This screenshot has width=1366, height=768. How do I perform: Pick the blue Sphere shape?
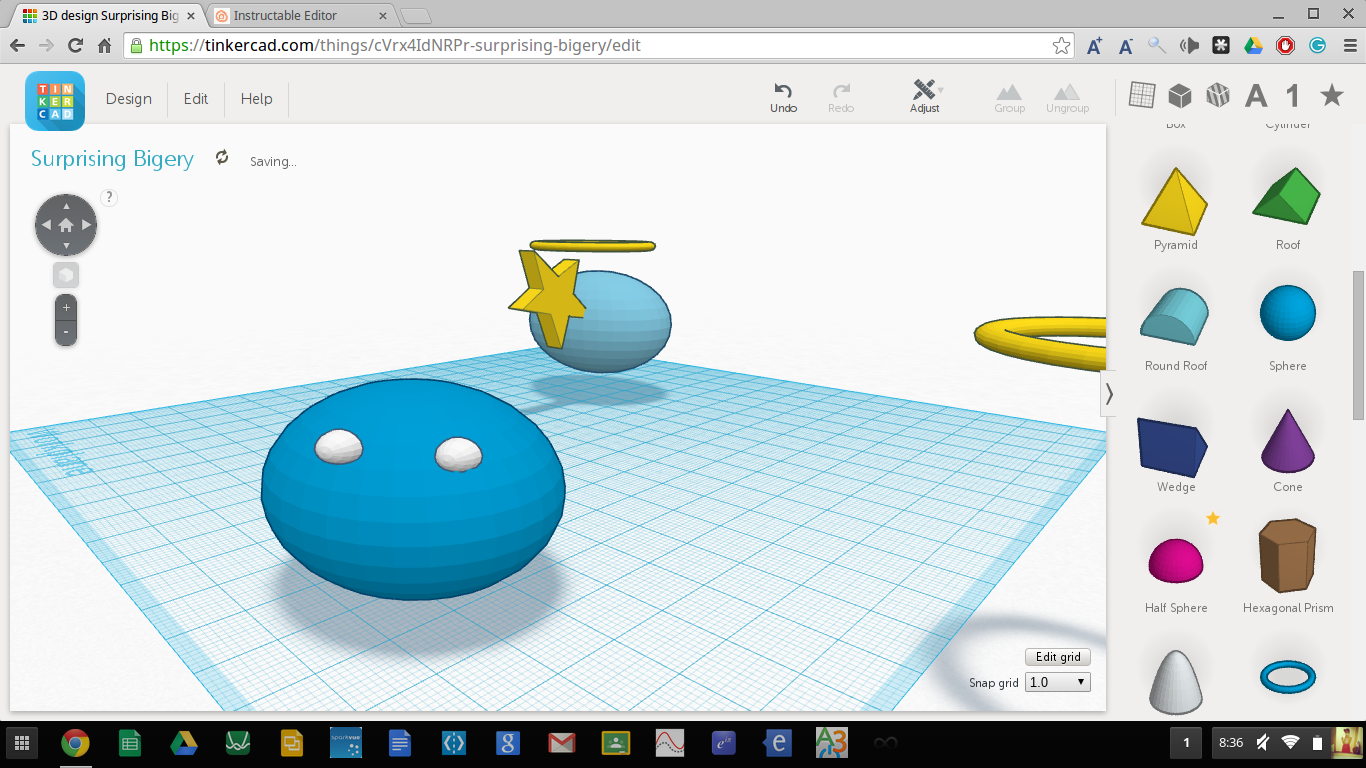1288,313
